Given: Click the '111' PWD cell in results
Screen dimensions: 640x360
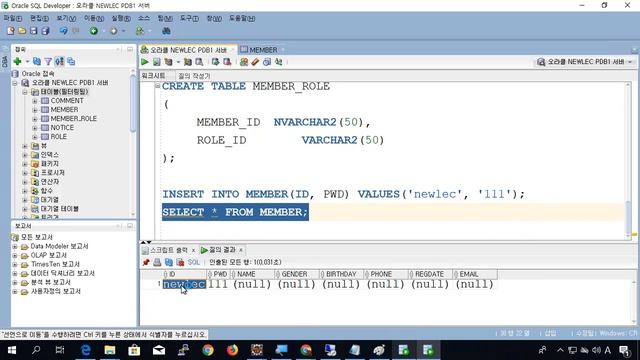Looking at the screenshot, I should [x=218, y=284].
